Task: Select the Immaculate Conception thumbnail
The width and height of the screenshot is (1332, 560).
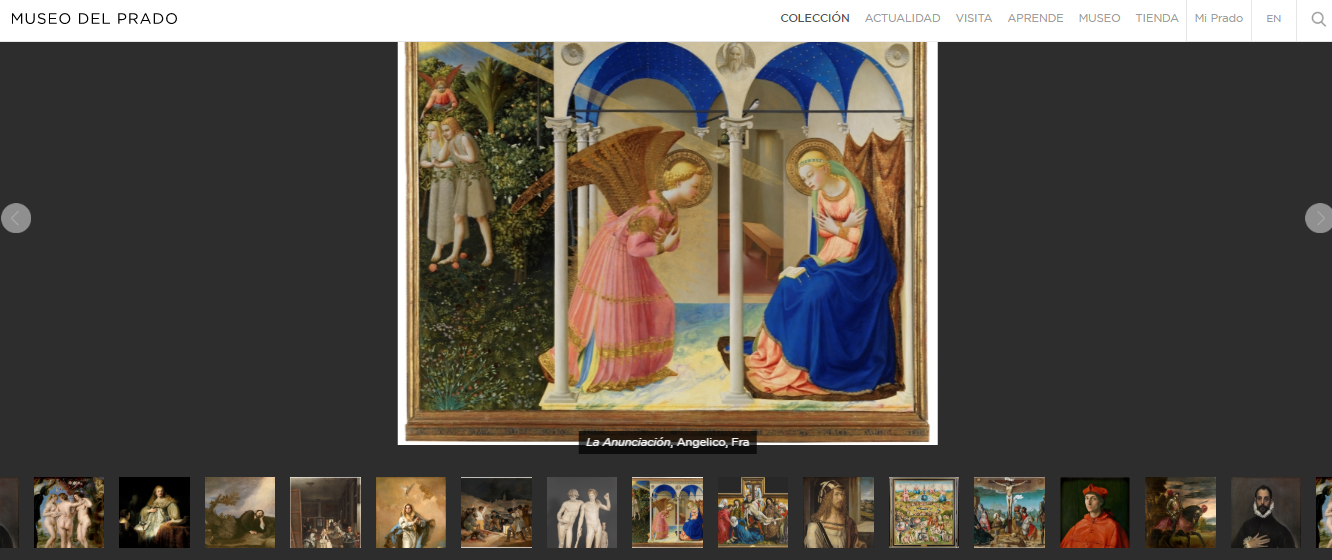Action: click(x=411, y=512)
